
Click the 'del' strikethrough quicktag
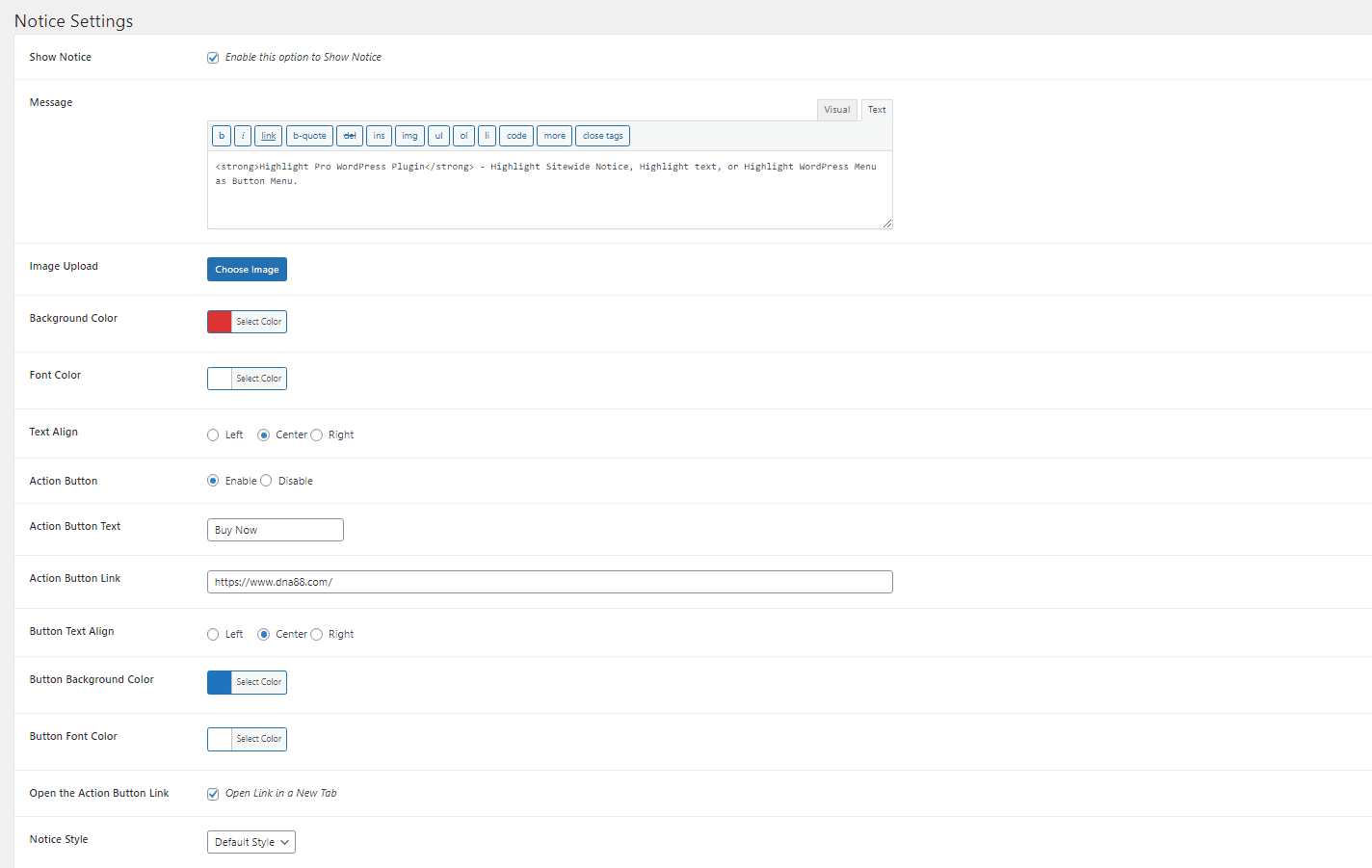[350, 136]
